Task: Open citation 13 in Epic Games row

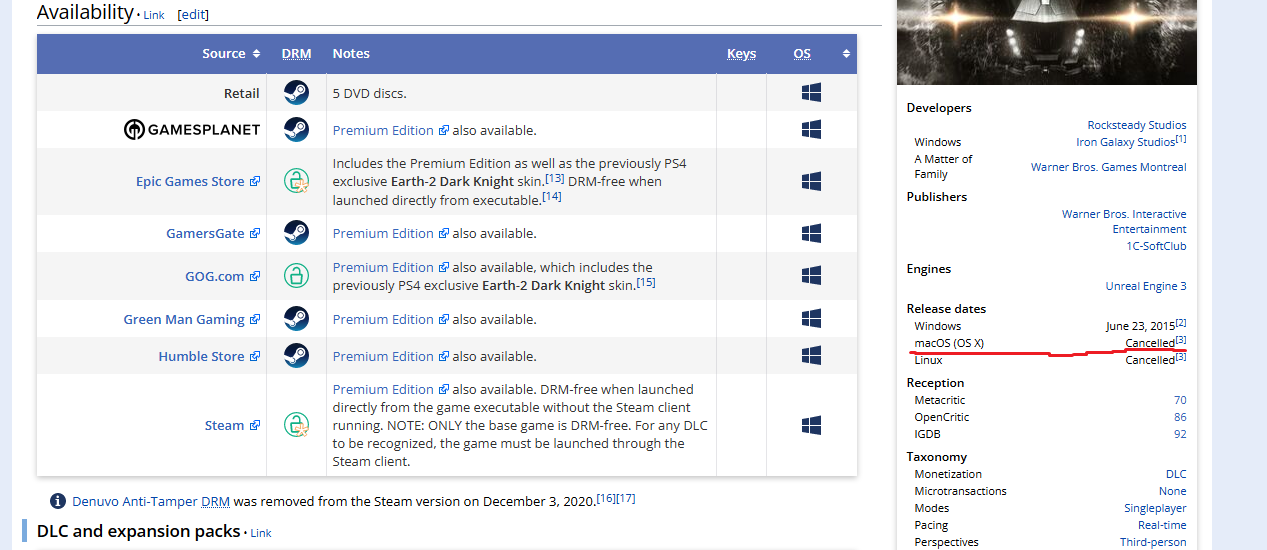Action: [555, 178]
